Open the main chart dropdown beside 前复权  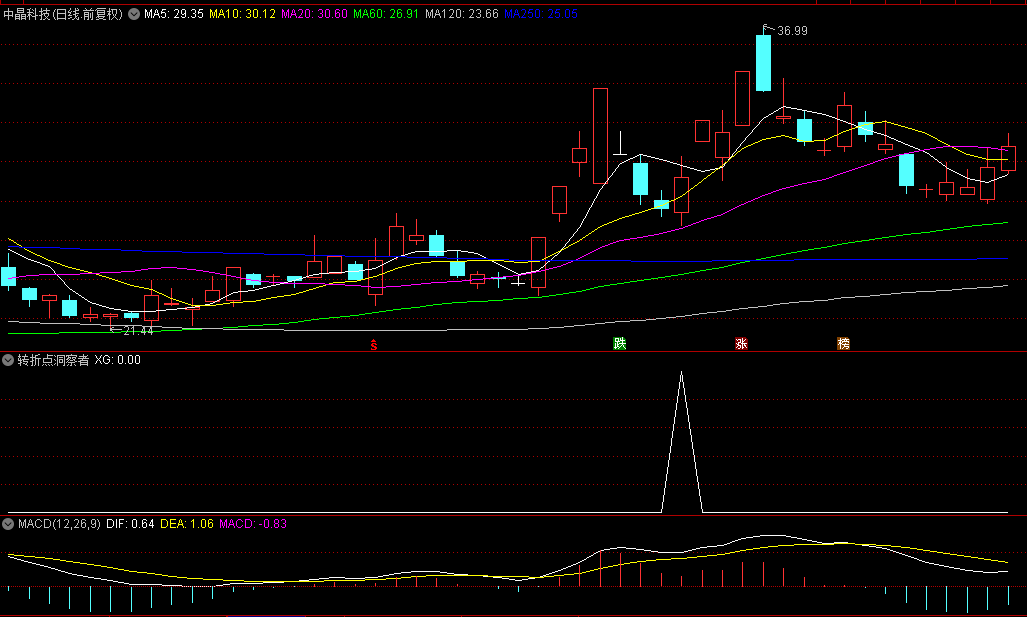[x=134, y=15]
